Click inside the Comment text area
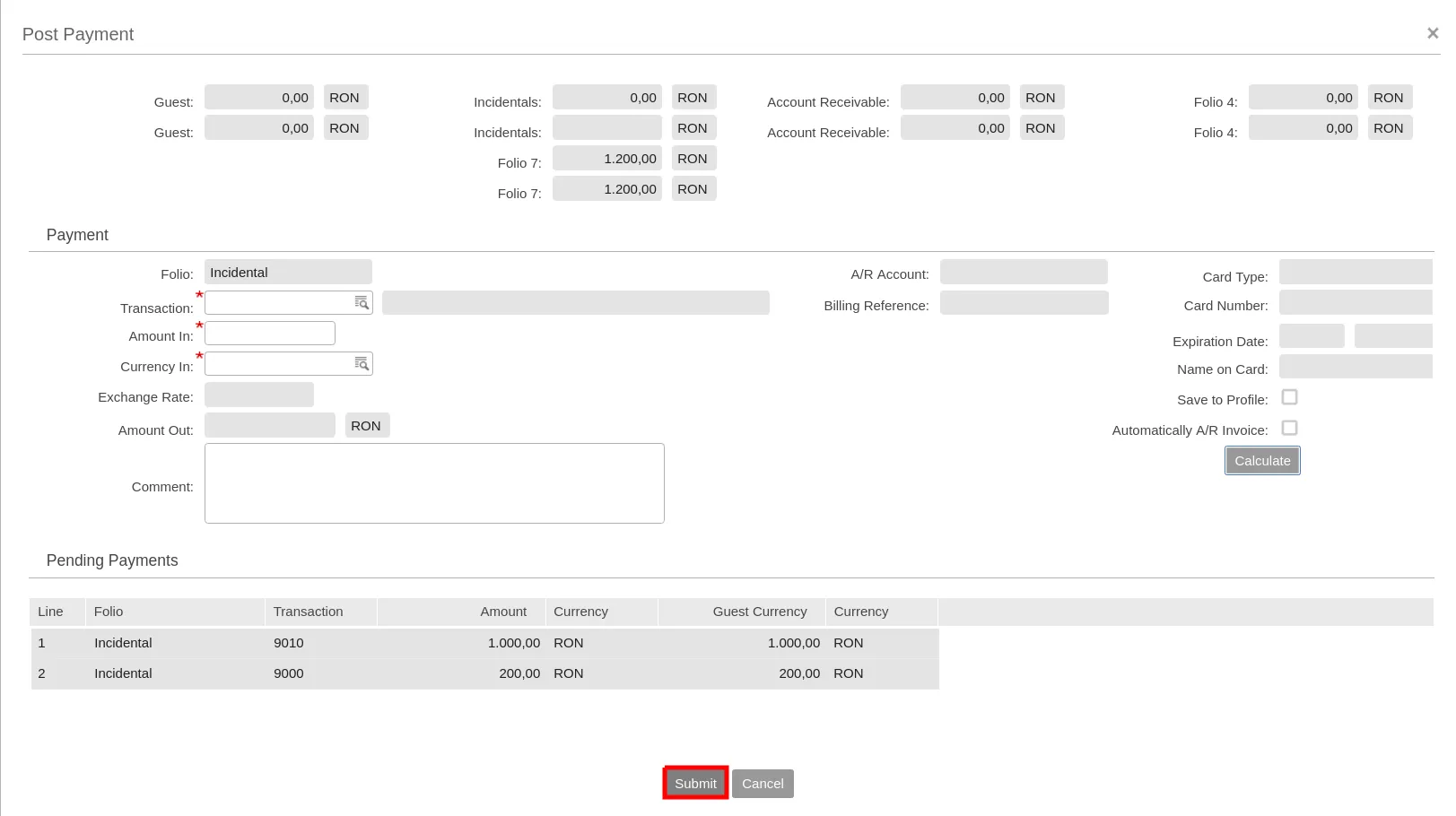 434,483
